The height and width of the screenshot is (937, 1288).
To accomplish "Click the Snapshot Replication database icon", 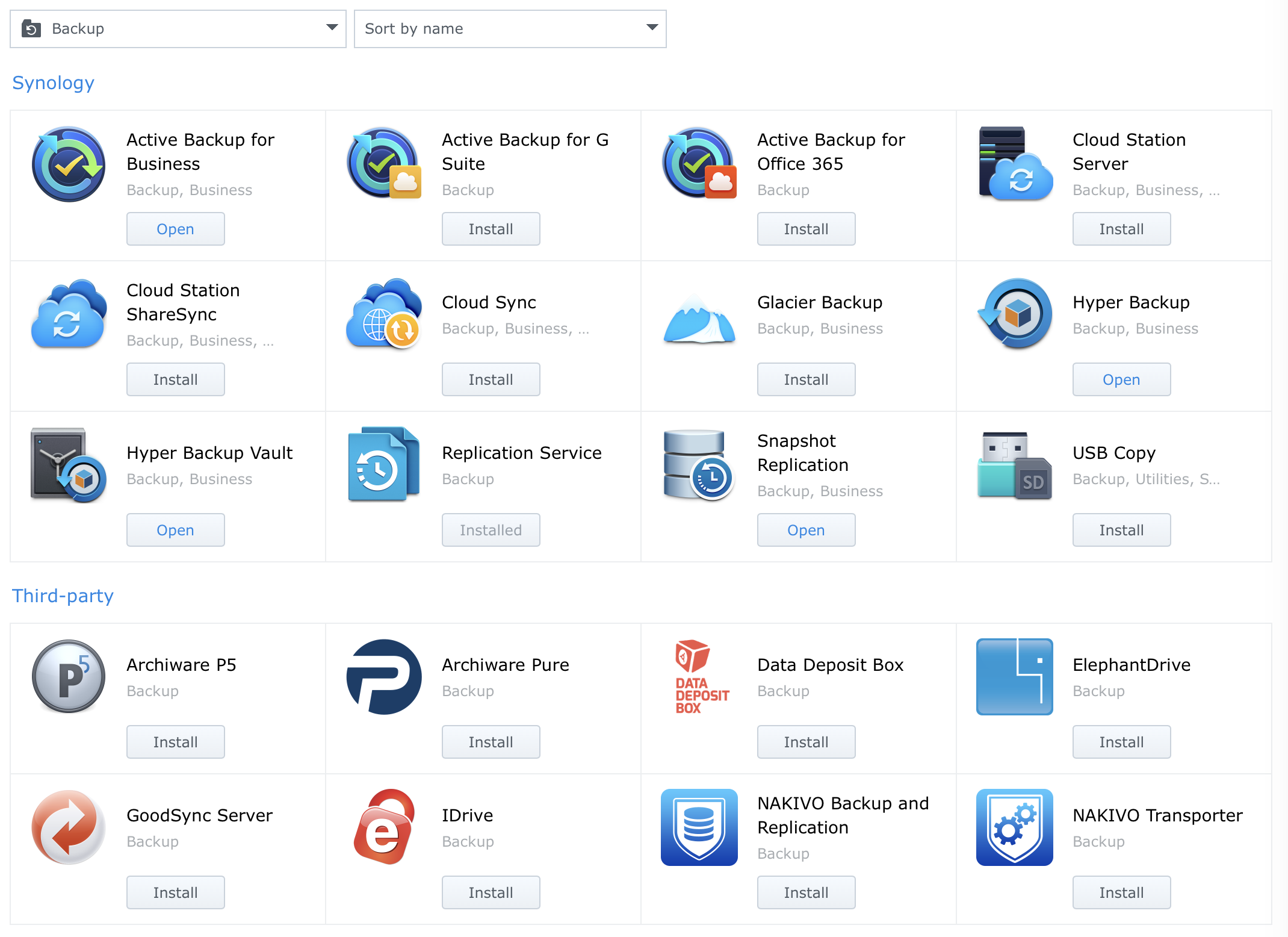I will (699, 465).
